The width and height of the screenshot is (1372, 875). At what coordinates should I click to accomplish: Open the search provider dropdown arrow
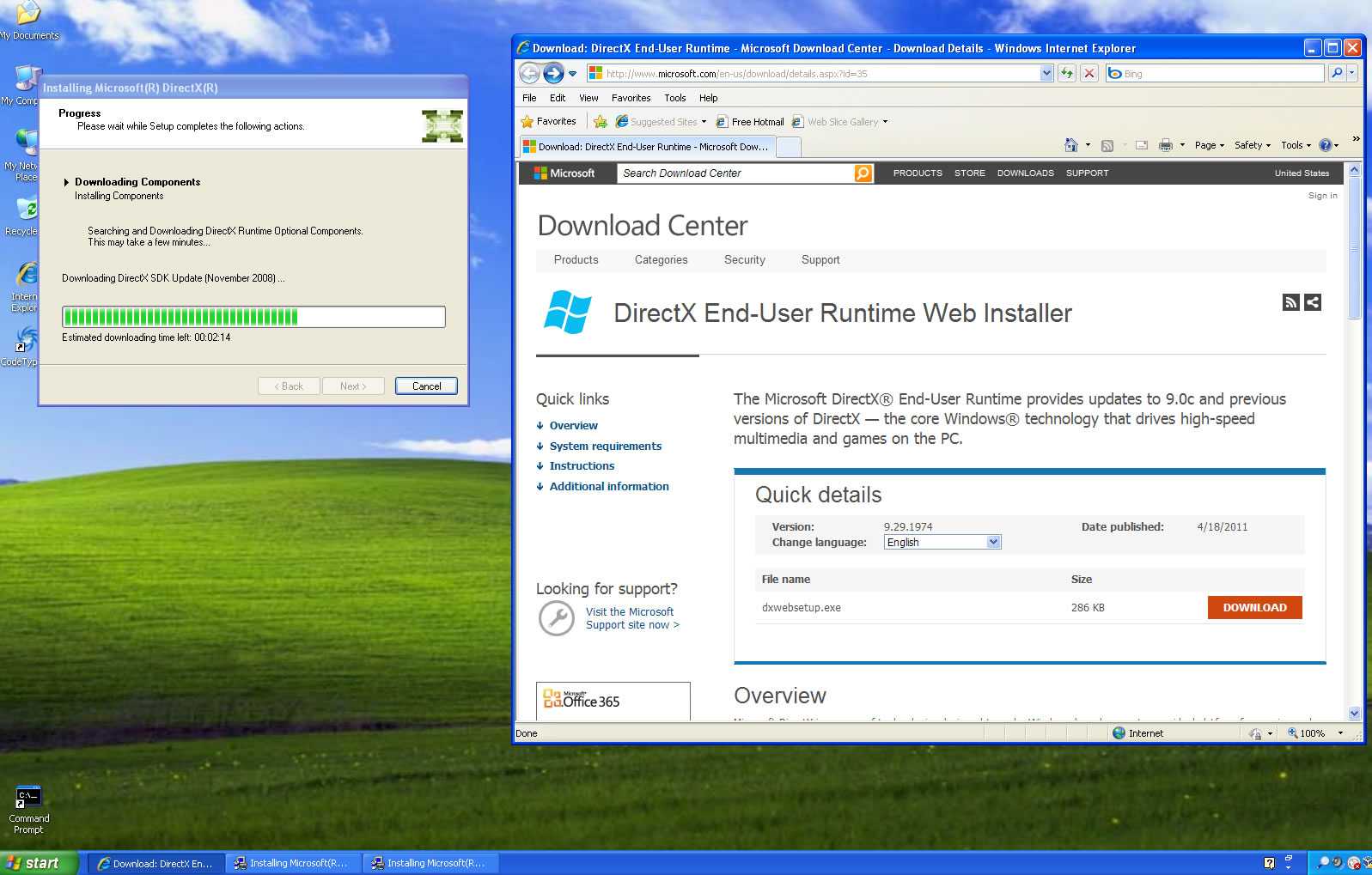(1352, 73)
